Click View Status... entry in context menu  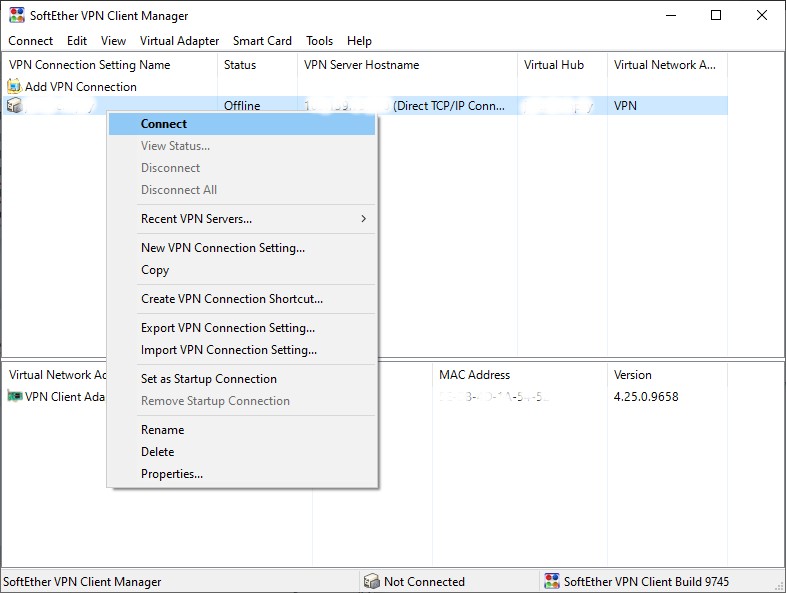(242, 146)
